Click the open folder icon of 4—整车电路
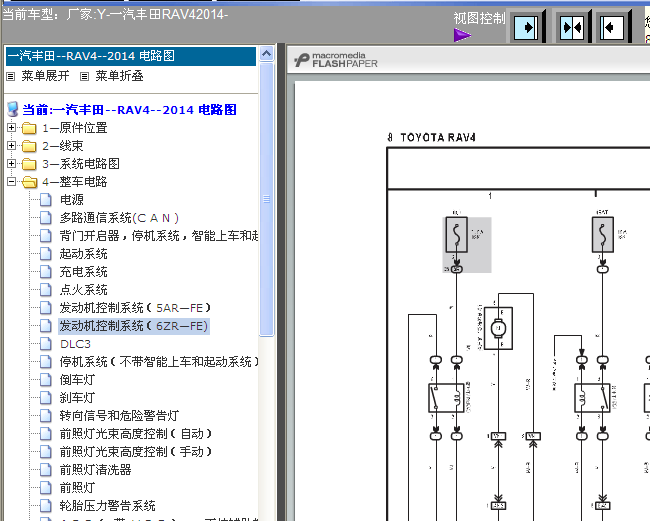Image resolution: width=650 pixels, height=521 pixels. pos(29,182)
